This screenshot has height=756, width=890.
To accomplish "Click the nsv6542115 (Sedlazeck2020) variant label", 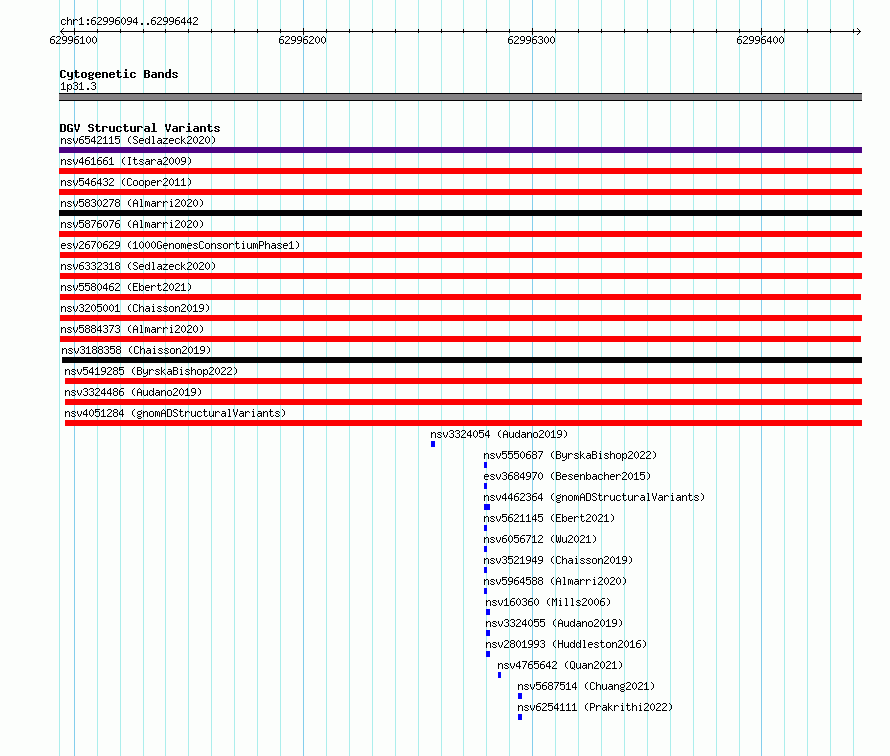I will 138,140.
